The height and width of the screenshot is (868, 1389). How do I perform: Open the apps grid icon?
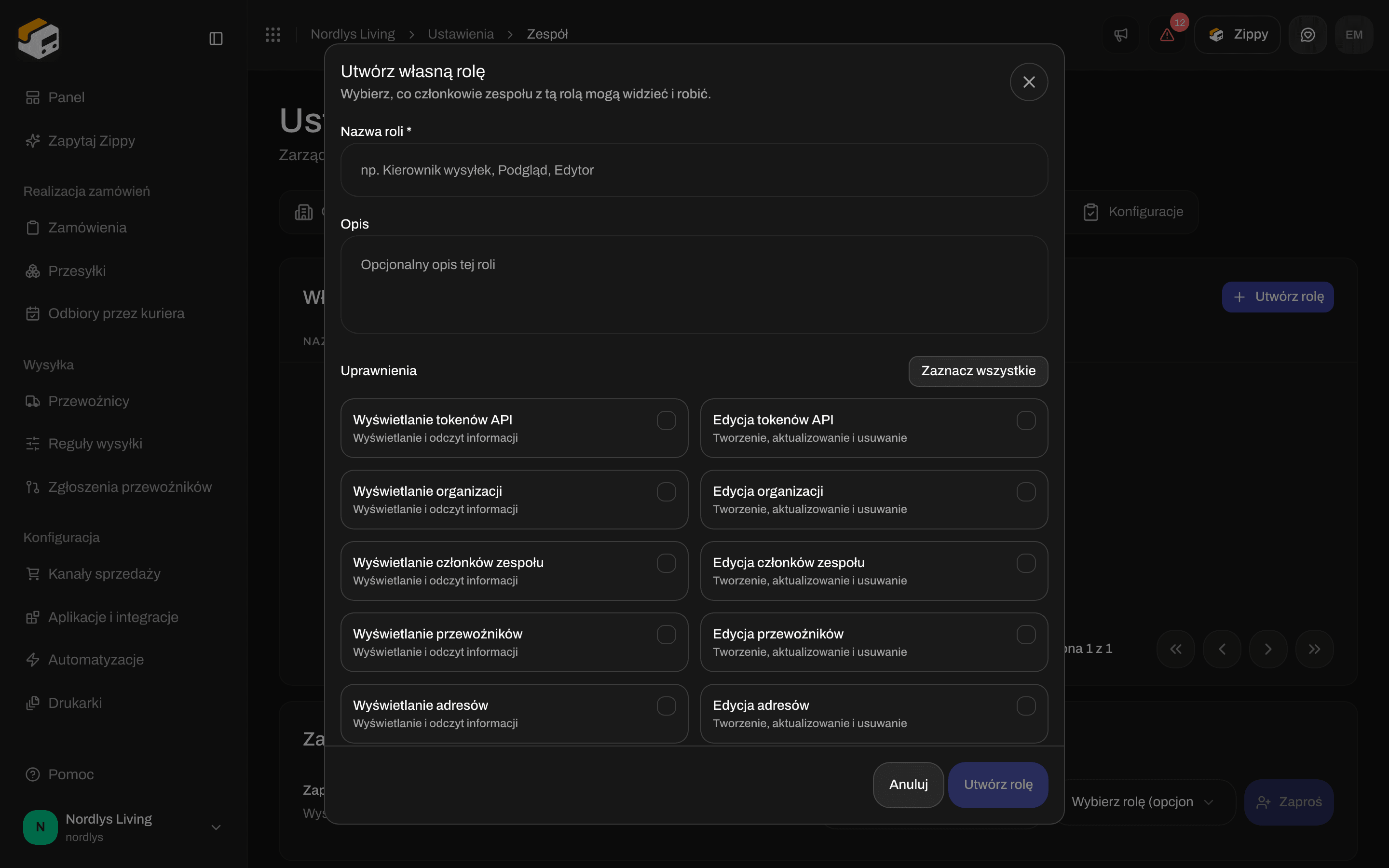(272, 34)
